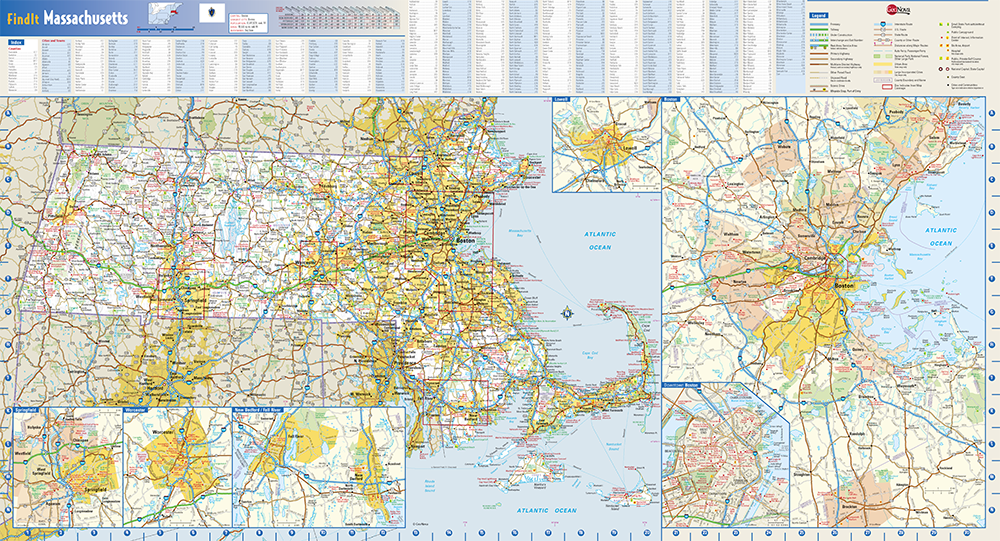
Task: Click 'ATLANTIC OCEAN' label south of Nantucket
Action: [547, 510]
